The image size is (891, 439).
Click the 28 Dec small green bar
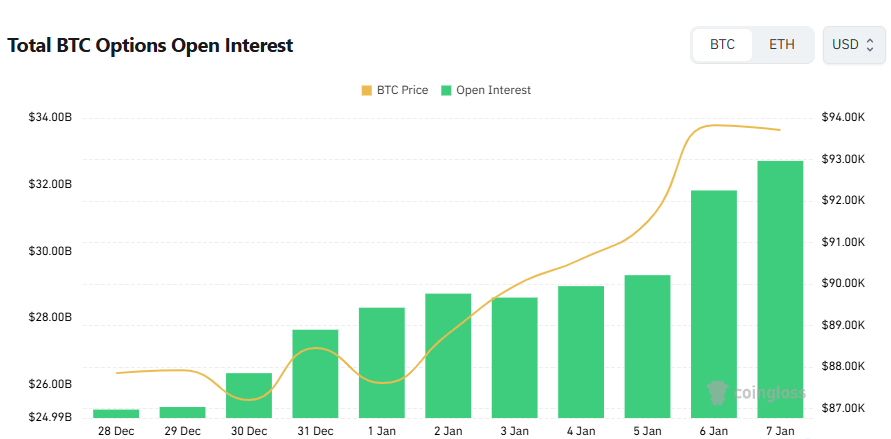coord(116,412)
